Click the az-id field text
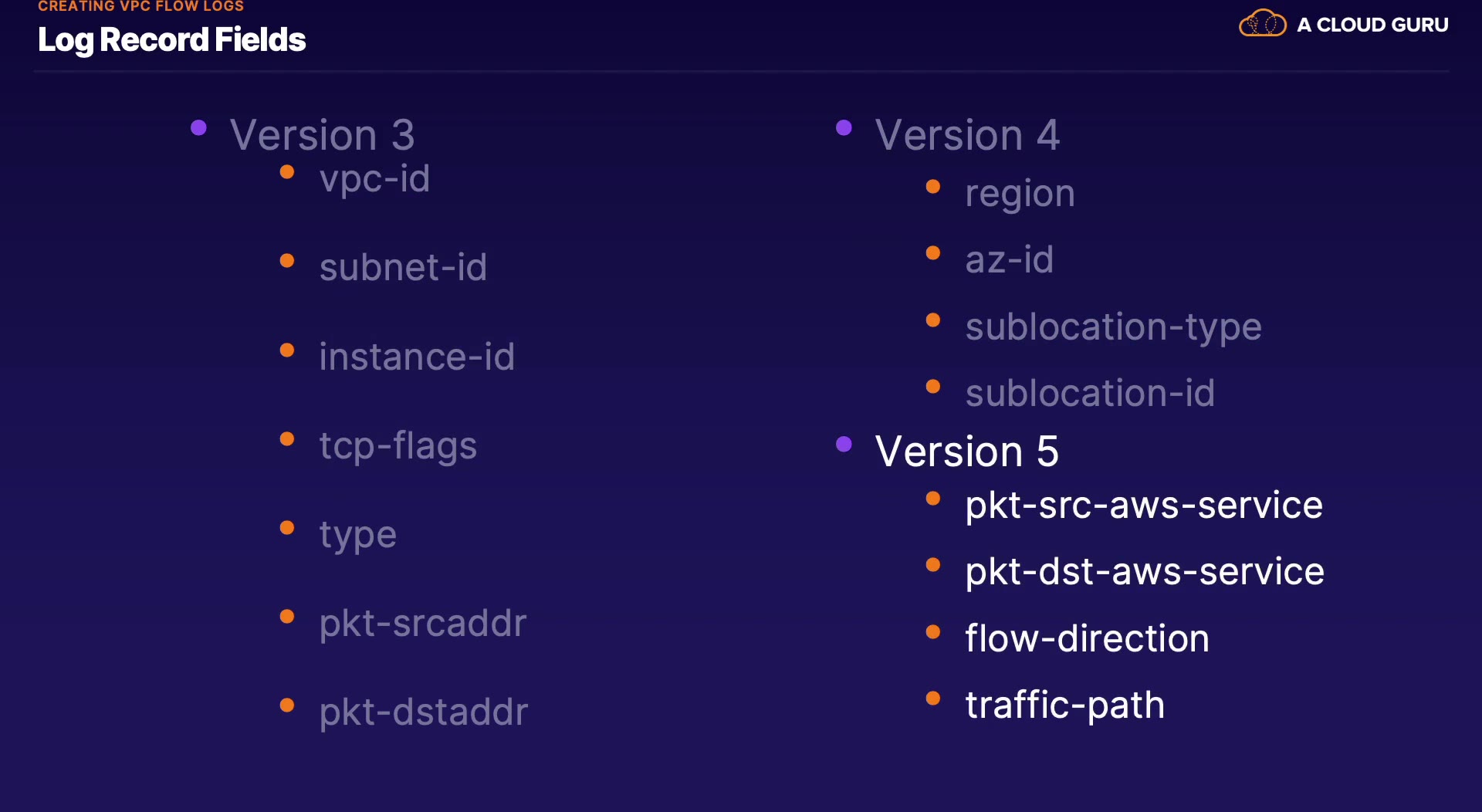The width and height of the screenshot is (1482, 812). (1009, 260)
